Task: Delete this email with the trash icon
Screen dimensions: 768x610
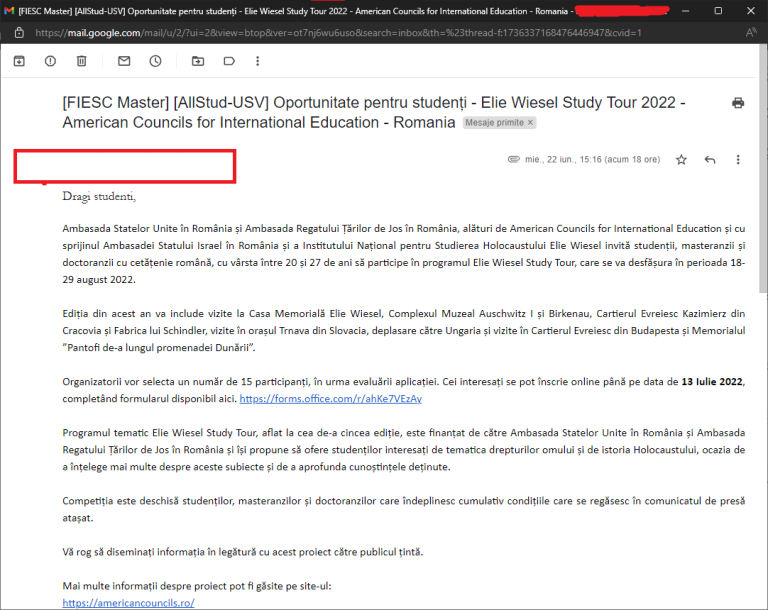Action: point(81,61)
